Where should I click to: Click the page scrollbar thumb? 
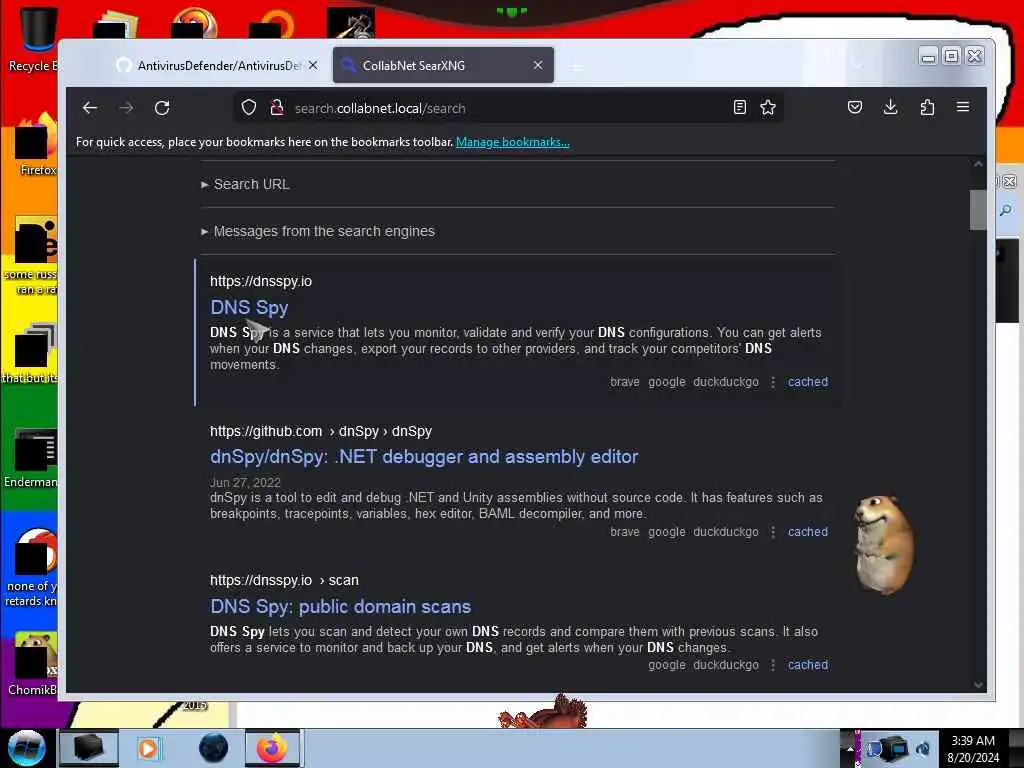coord(978,210)
